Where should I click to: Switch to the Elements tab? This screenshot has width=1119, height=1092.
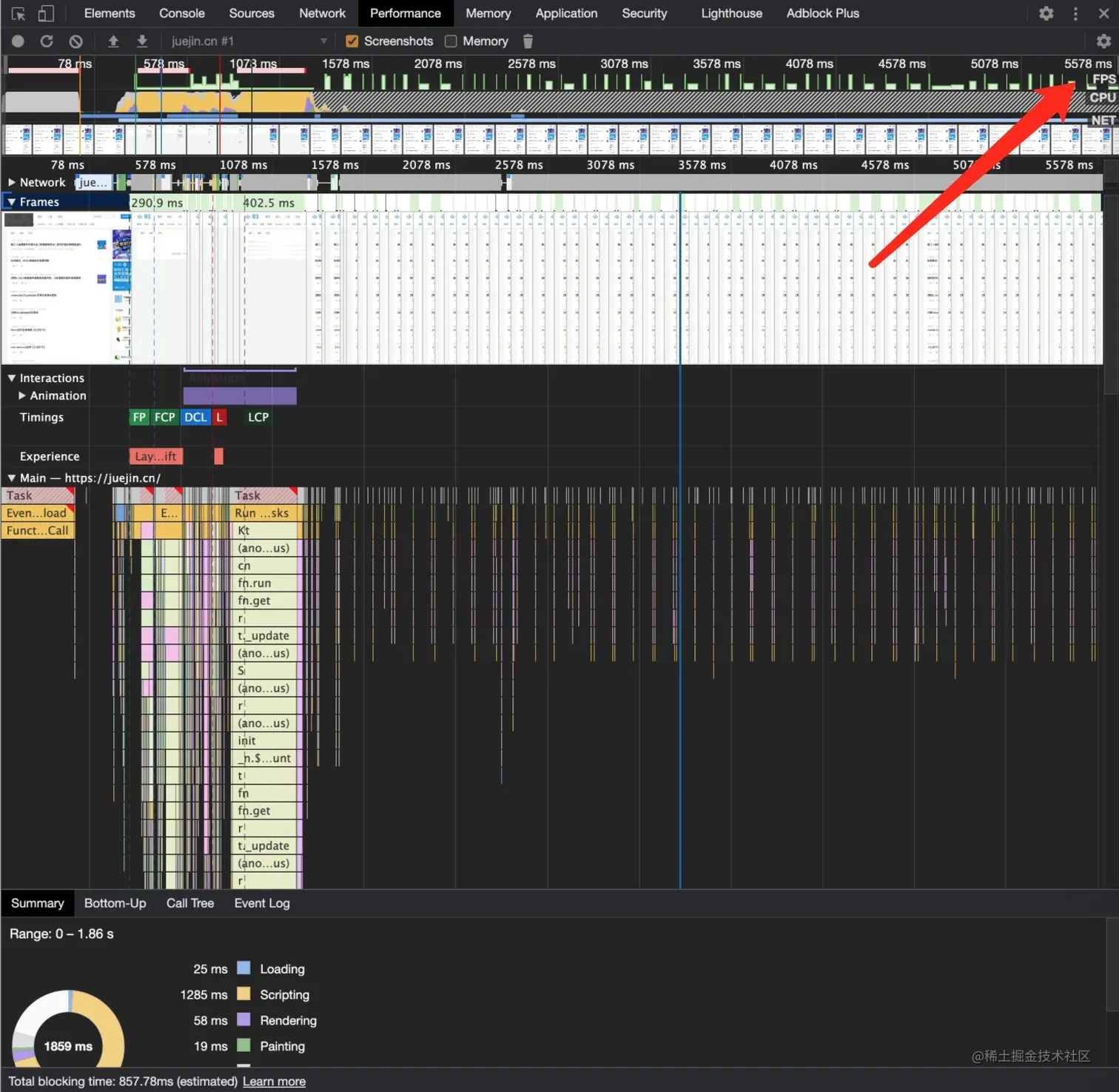point(110,13)
